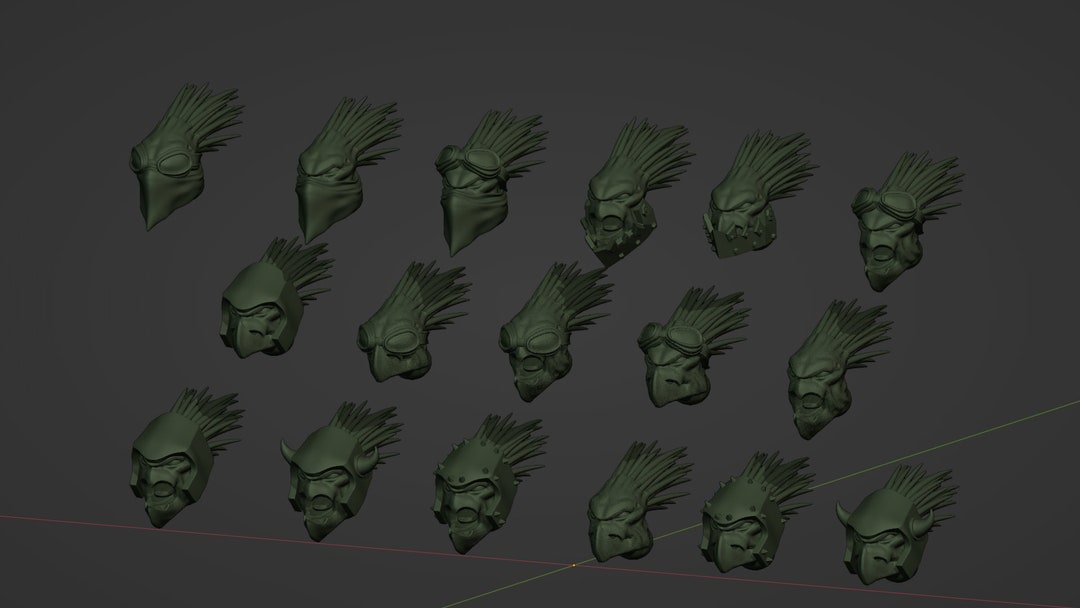The width and height of the screenshot is (1080, 608).
Task: Click the red X axis line
Action: (276, 539)
